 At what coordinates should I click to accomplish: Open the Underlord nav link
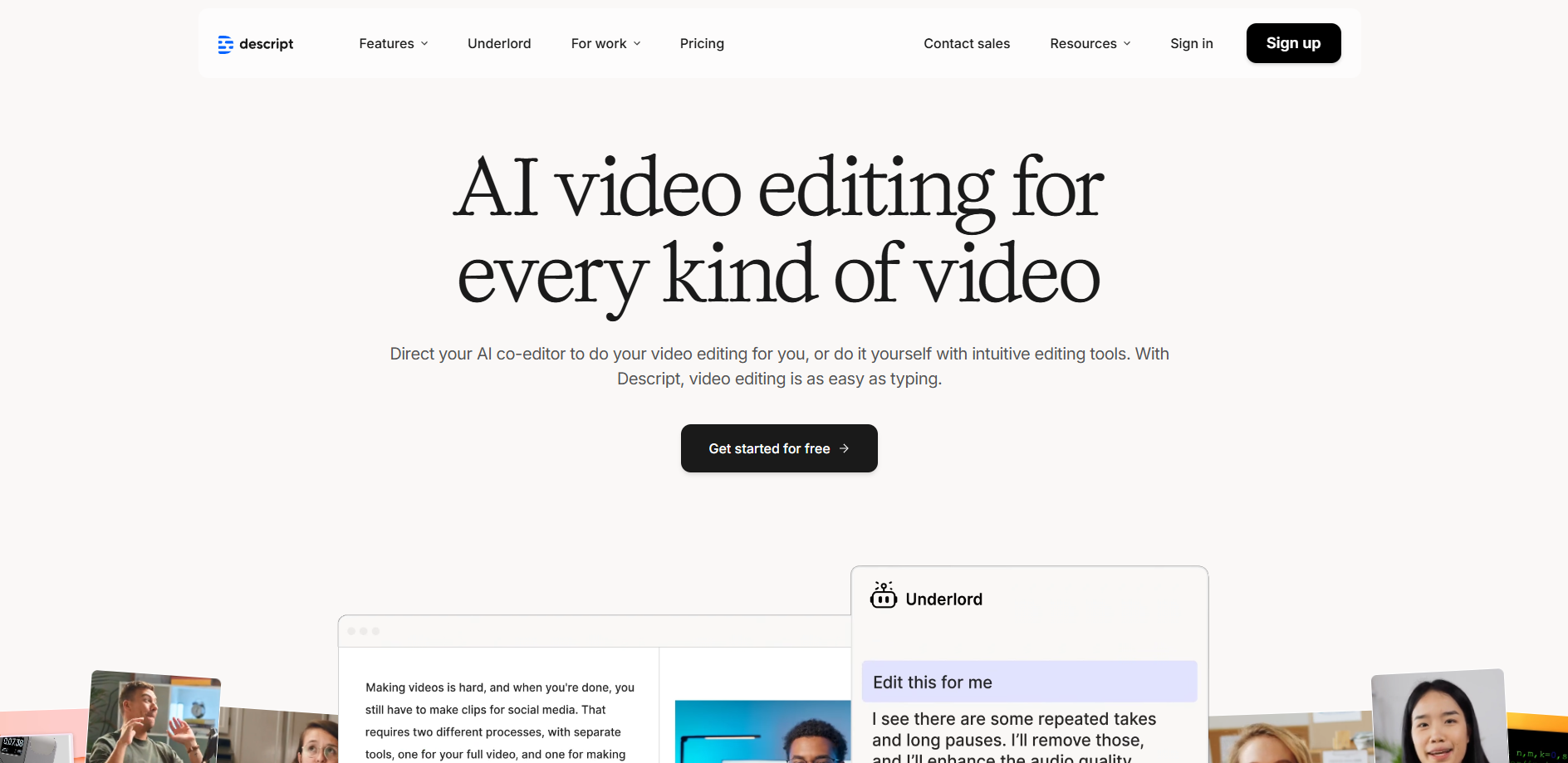coord(499,43)
